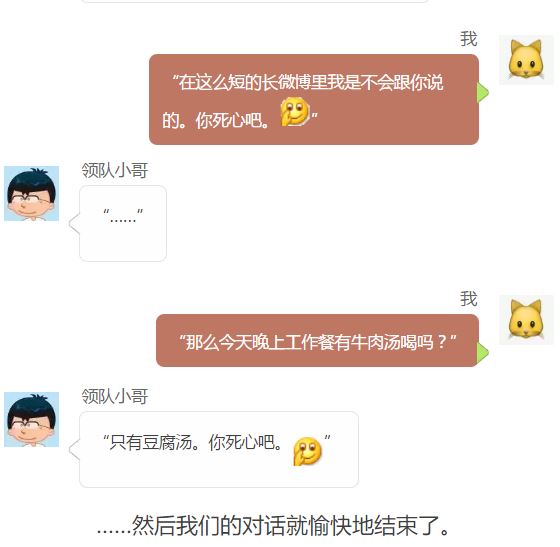Image resolution: width=560 pixels, height=547 pixels.
Task: Click the top 我 sender name
Action: click(x=469, y=39)
